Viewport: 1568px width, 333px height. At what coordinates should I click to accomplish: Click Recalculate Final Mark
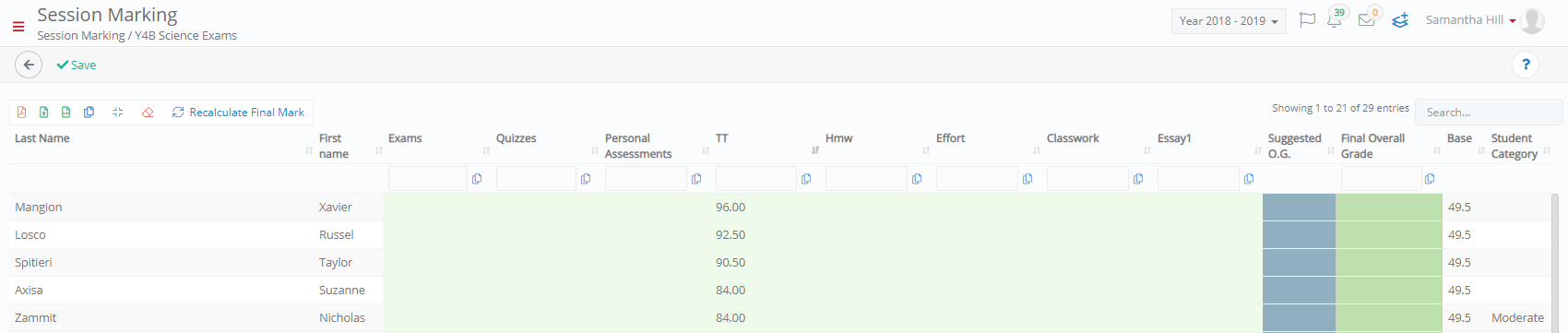tap(238, 112)
